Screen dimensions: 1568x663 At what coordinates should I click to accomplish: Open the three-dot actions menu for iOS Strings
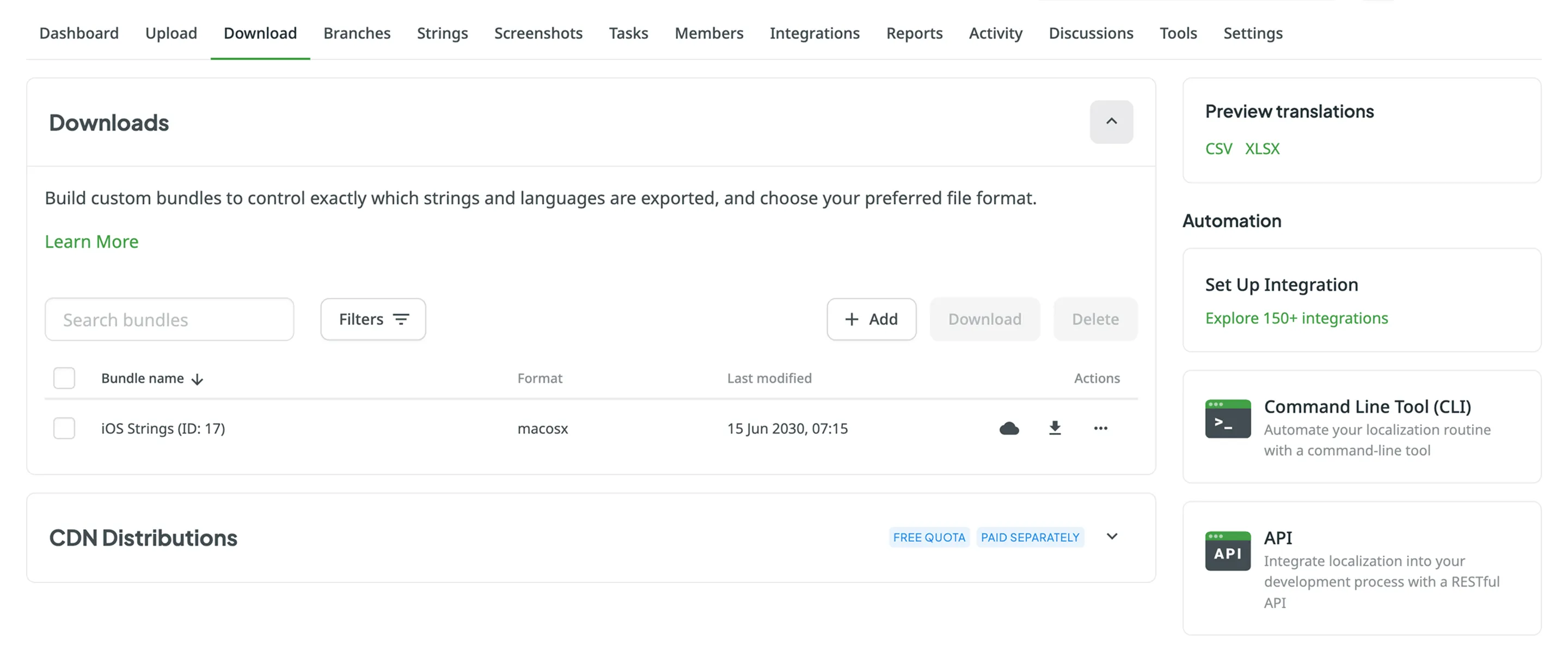coord(1100,428)
